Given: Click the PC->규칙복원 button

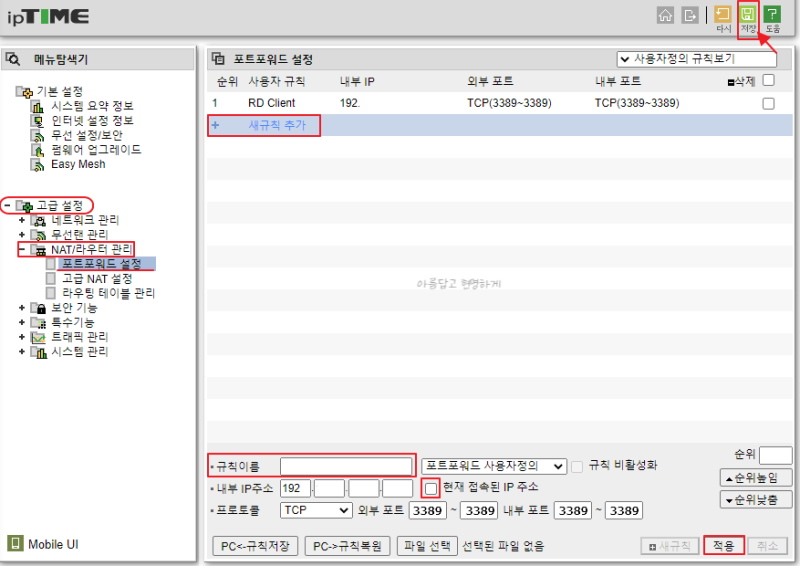Looking at the screenshot, I should pos(347,546).
